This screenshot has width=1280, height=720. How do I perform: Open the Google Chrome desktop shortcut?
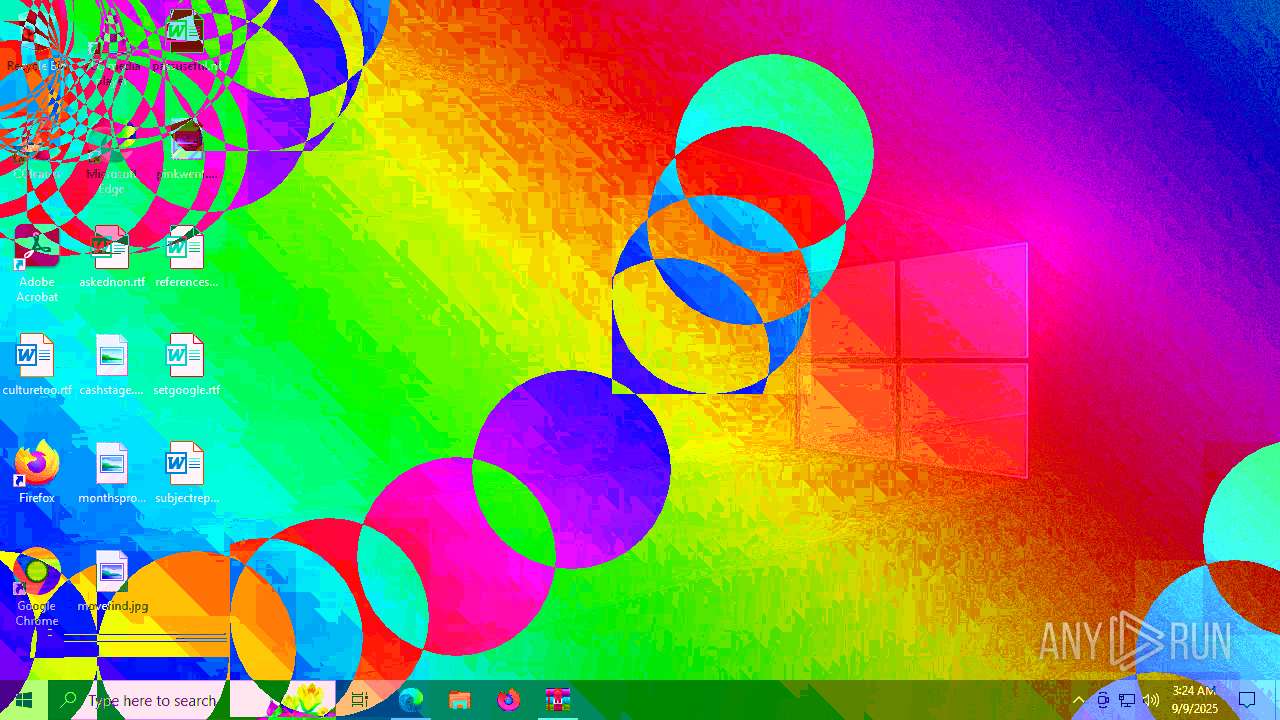[37, 588]
